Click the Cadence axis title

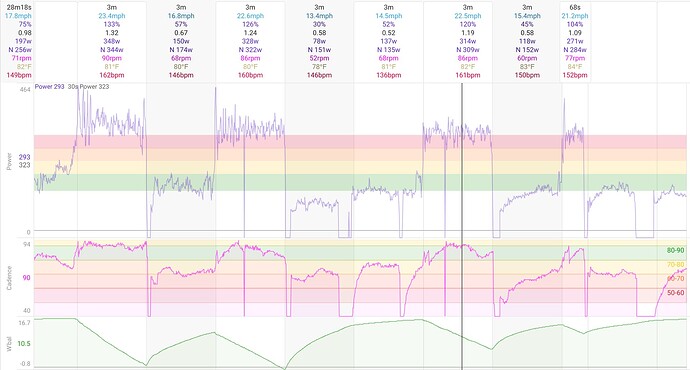click(x=9, y=278)
